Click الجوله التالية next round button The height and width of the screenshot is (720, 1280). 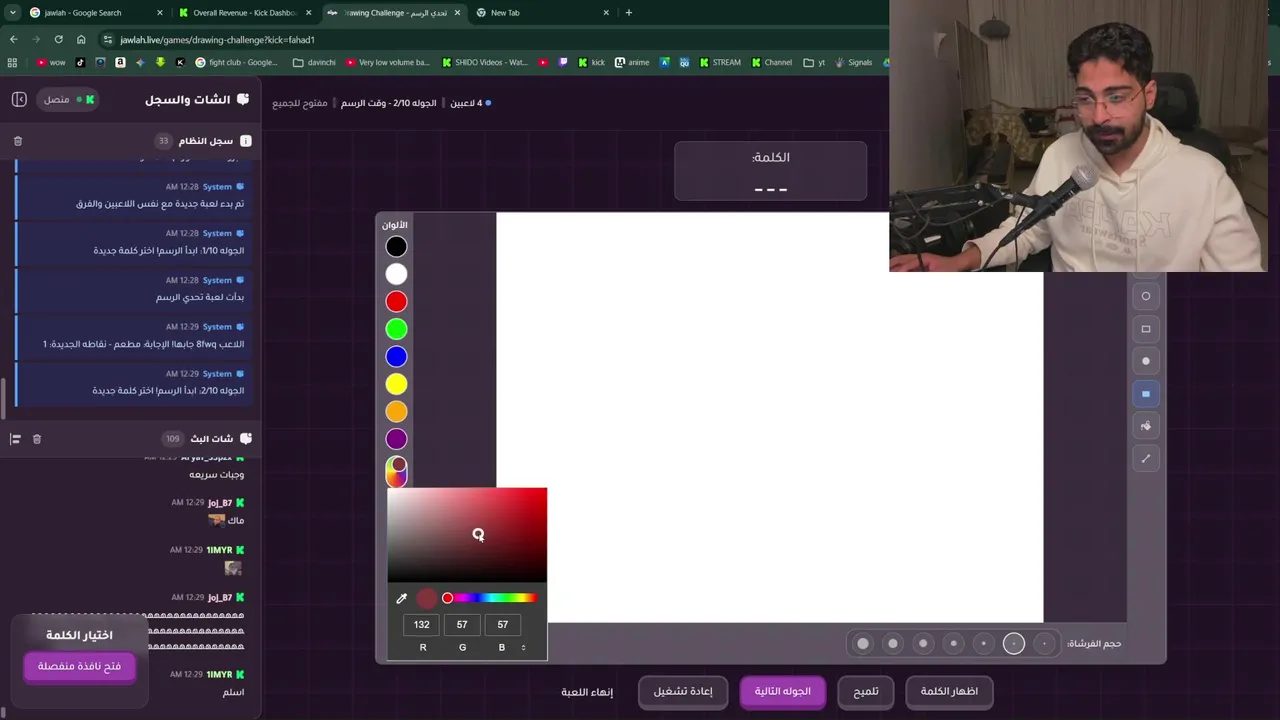pyautogui.click(x=783, y=691)
